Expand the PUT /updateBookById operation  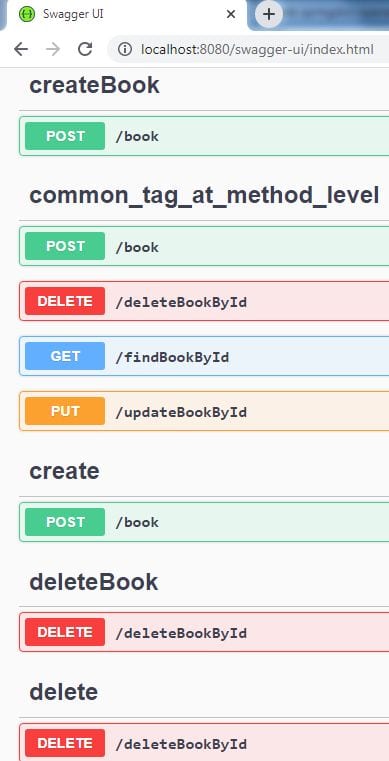pyautogui.click(x=204, y=411)
